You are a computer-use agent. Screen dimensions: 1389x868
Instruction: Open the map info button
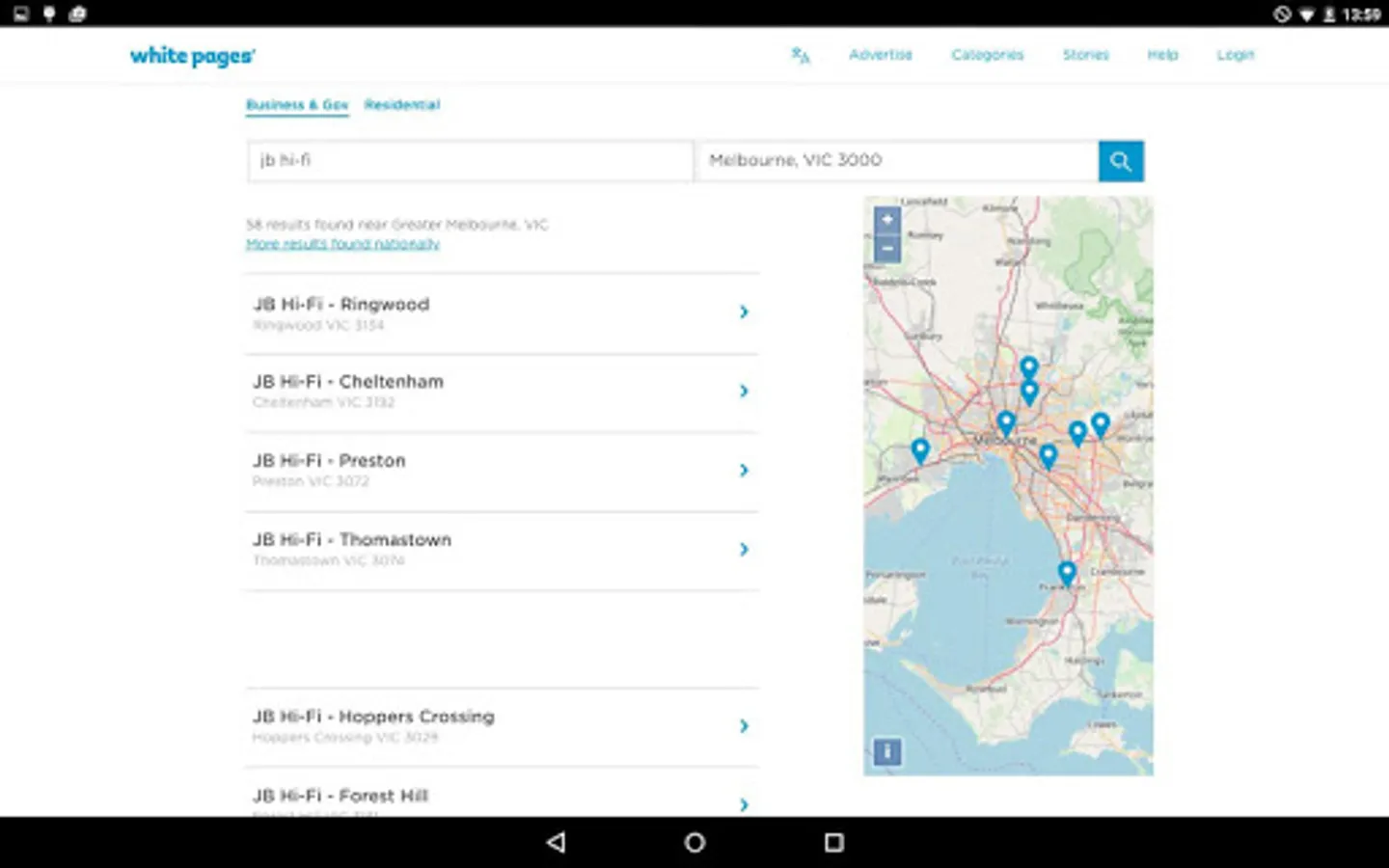tap(887, 751)
